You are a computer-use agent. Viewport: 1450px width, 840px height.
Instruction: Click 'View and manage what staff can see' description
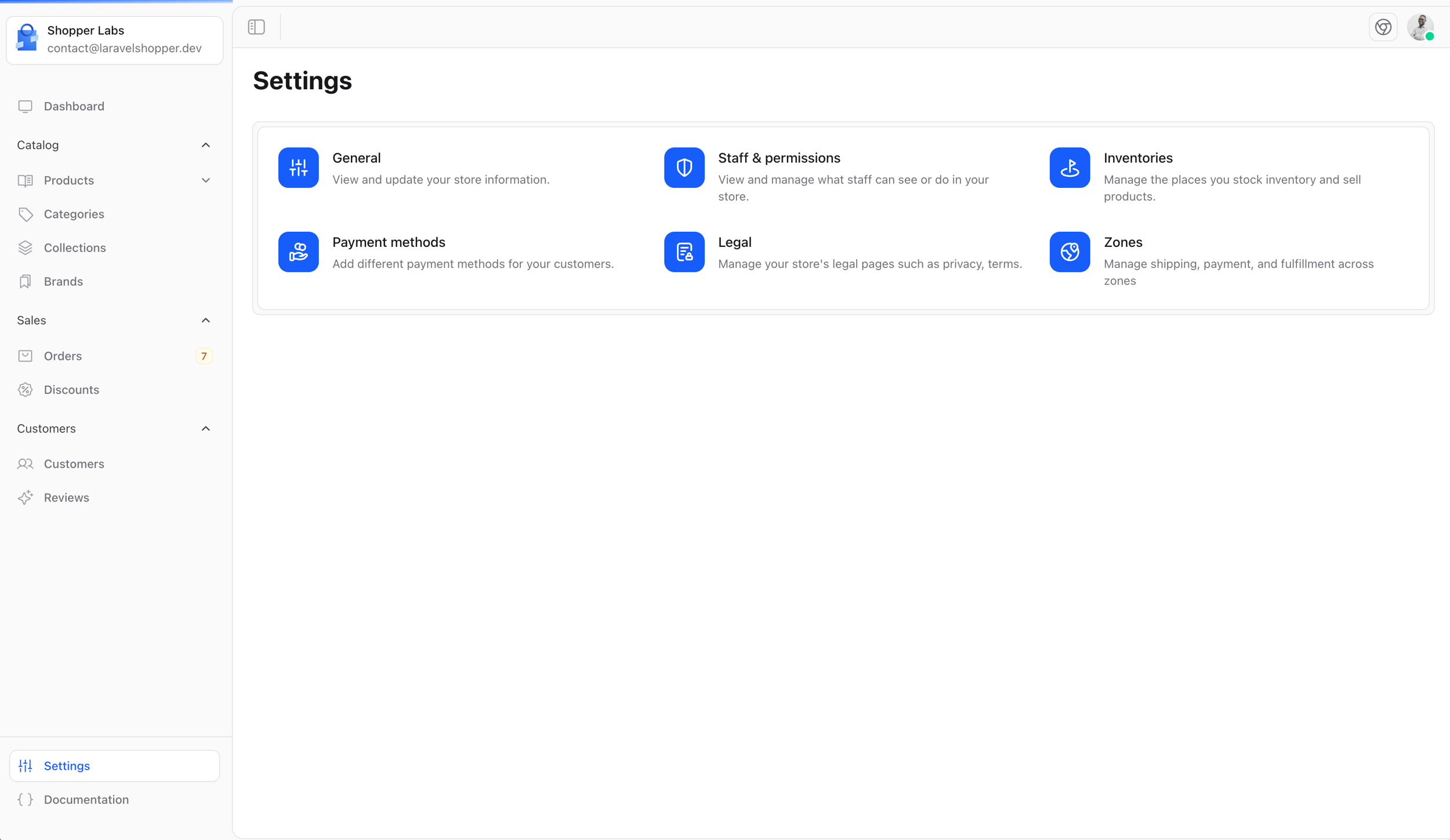853,188
